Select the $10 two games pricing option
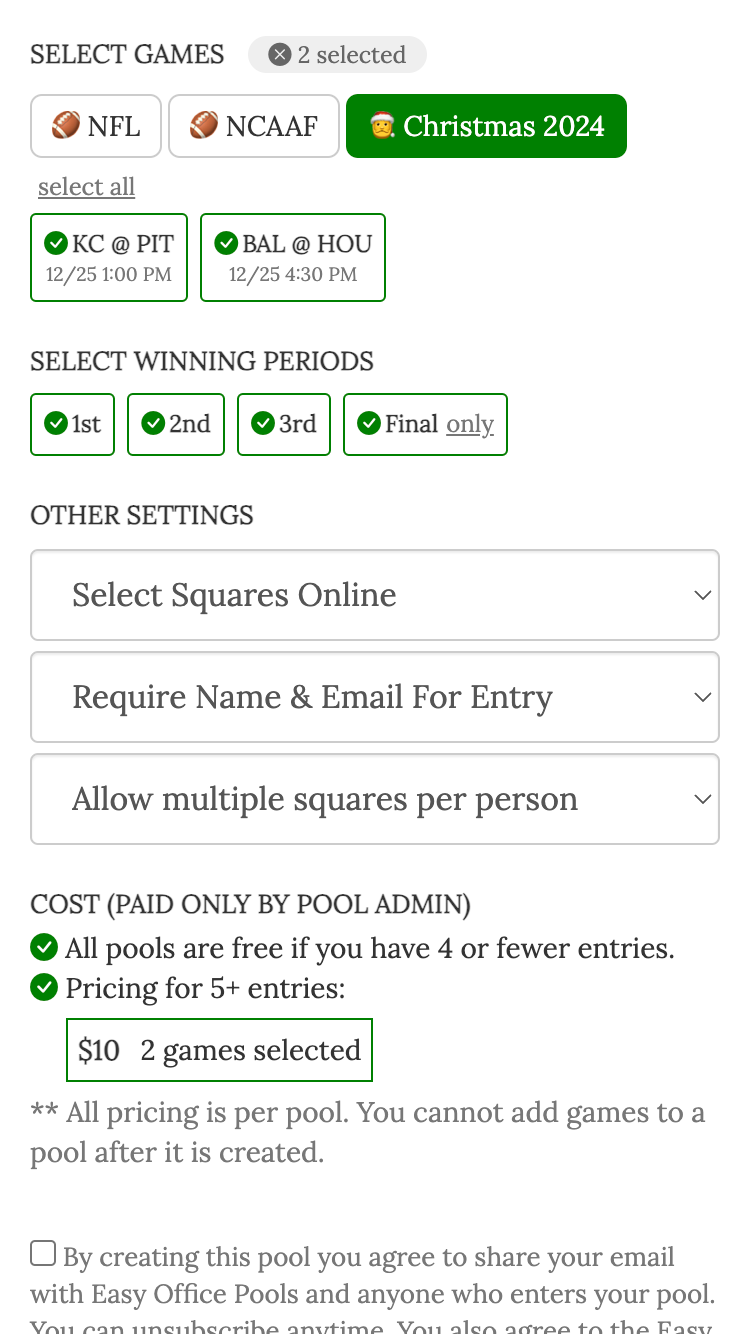This screenshot has height=1334, width=750. click(x=219, y=1050)
